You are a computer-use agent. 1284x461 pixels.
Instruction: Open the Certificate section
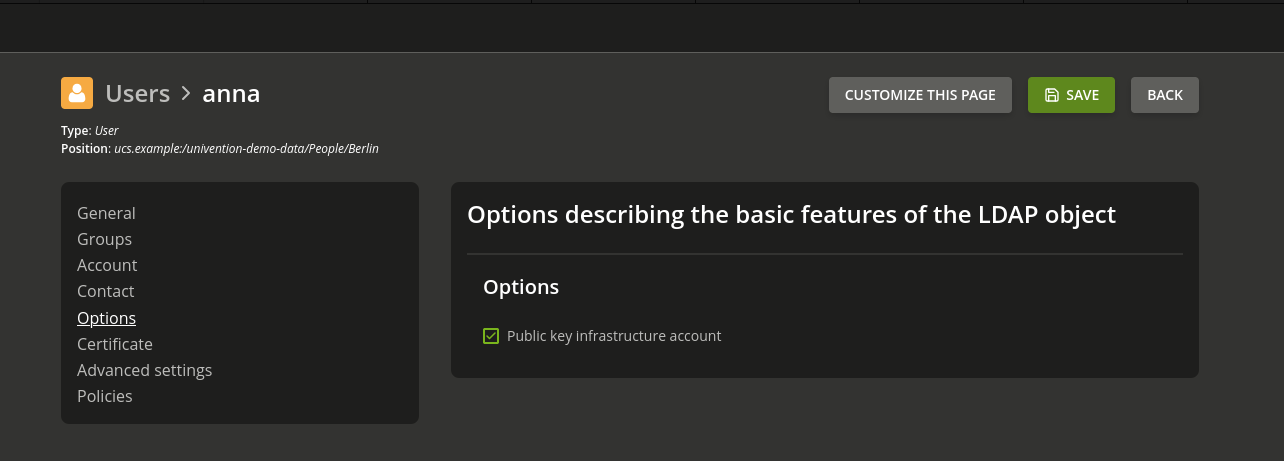coord(115,344)
